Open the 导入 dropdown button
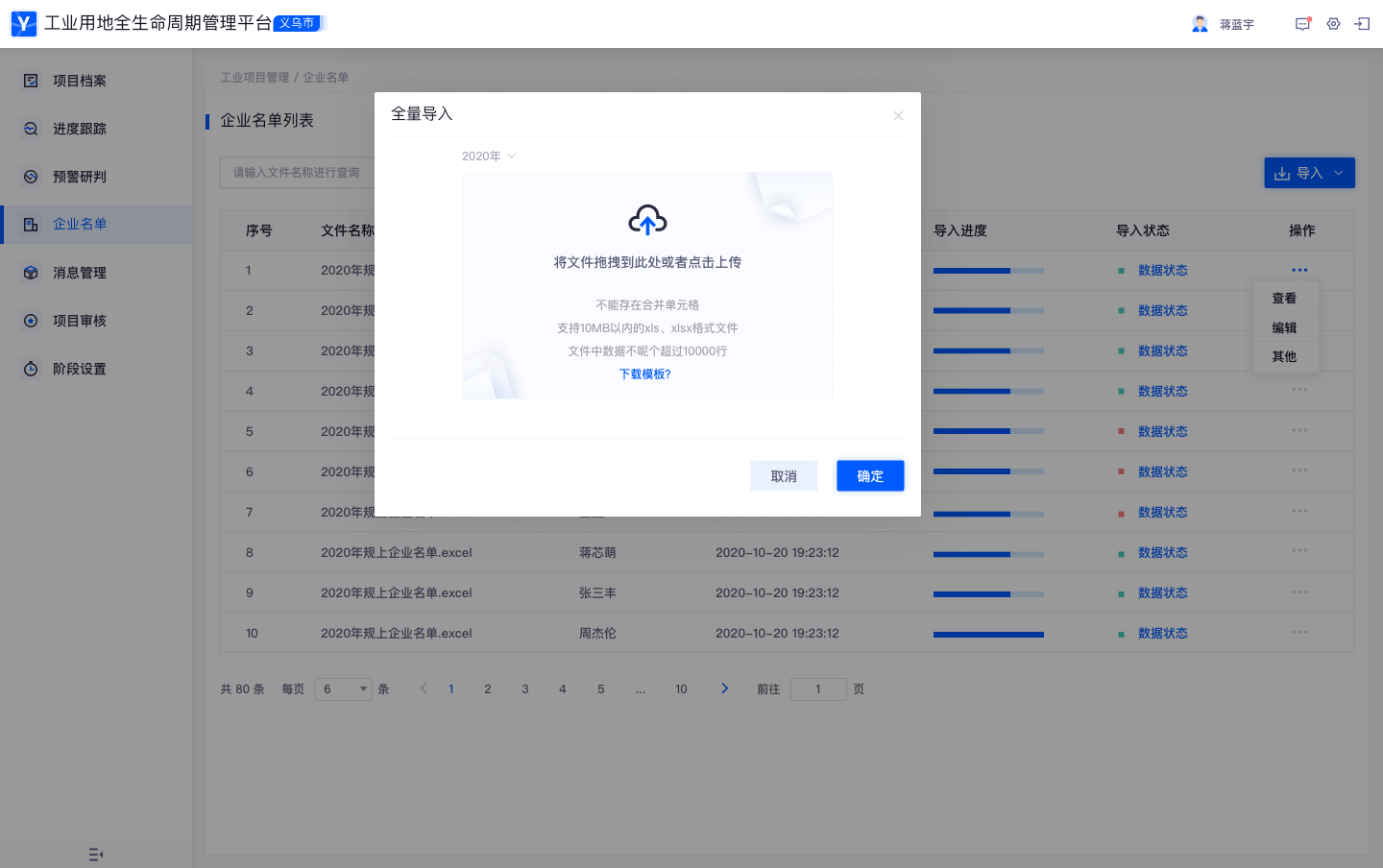 pyautogui.click(x=1308, y=173)
